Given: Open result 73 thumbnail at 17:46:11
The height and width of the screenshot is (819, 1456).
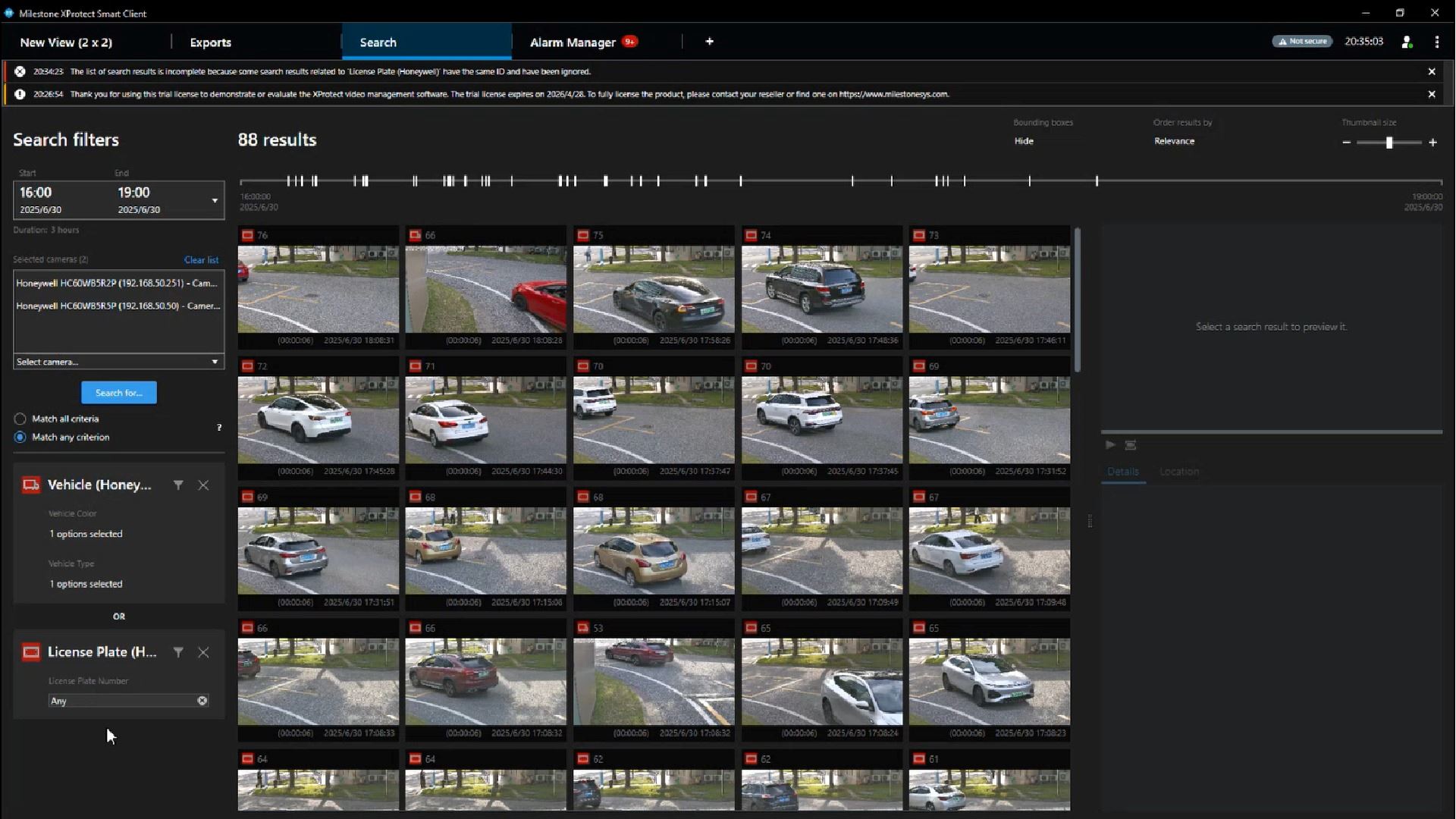Looking at the screenshot, I should 990,290.
